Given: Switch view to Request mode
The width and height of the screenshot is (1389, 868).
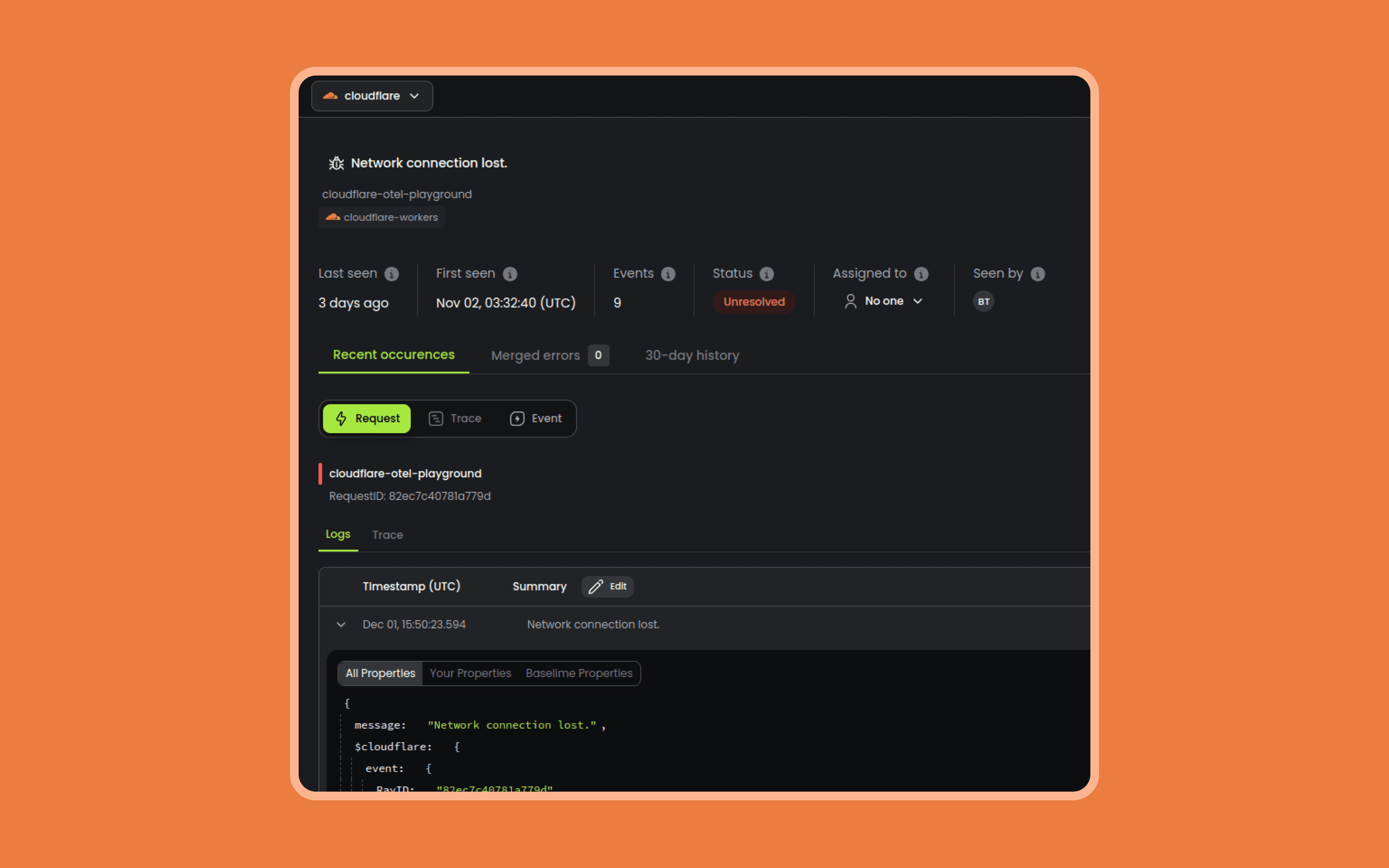Looking at the screenshot, I should pyautogui.click(x=367, y=418).
